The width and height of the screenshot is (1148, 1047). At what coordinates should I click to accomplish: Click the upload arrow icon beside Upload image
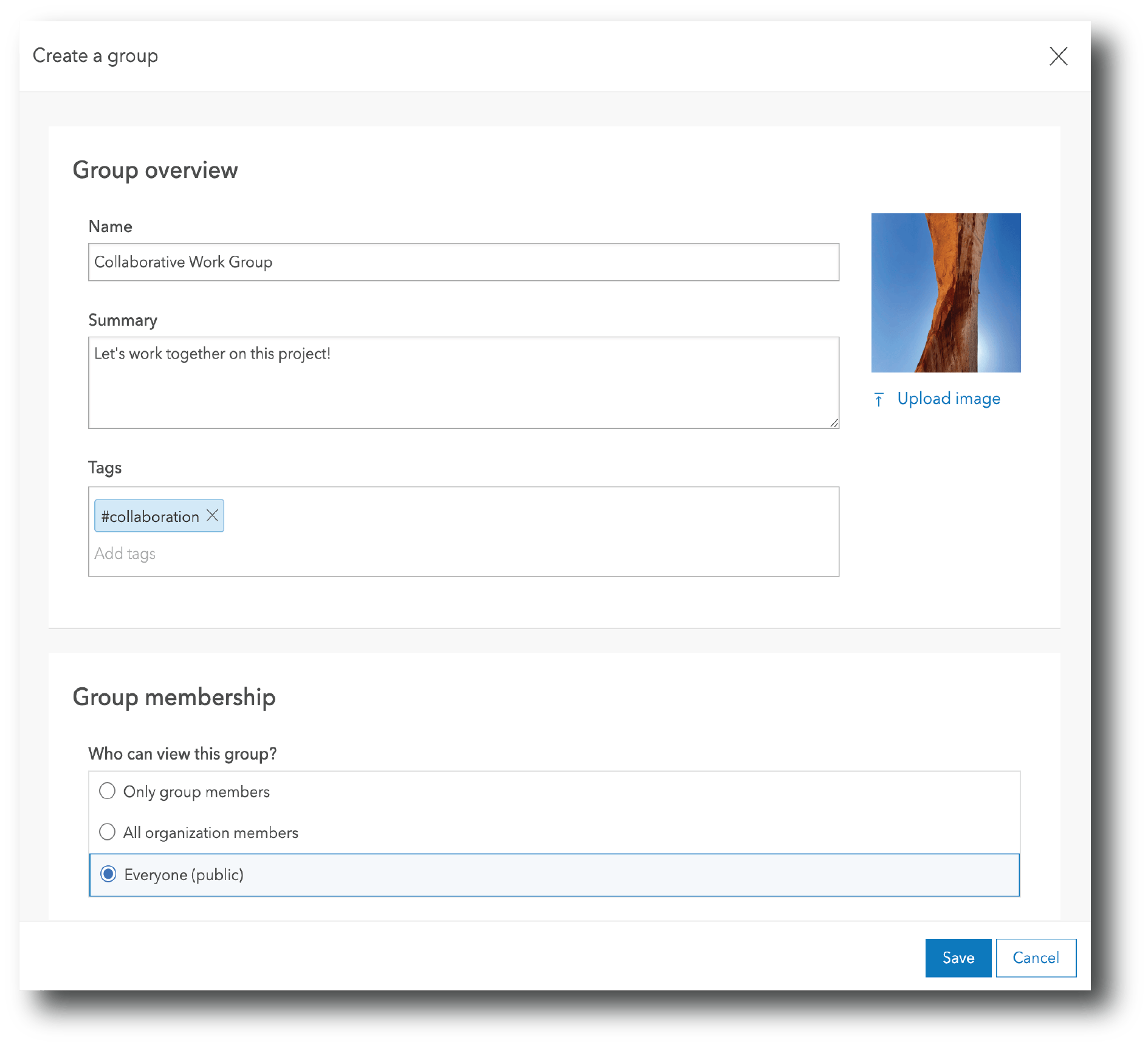[x=881, y=399]
